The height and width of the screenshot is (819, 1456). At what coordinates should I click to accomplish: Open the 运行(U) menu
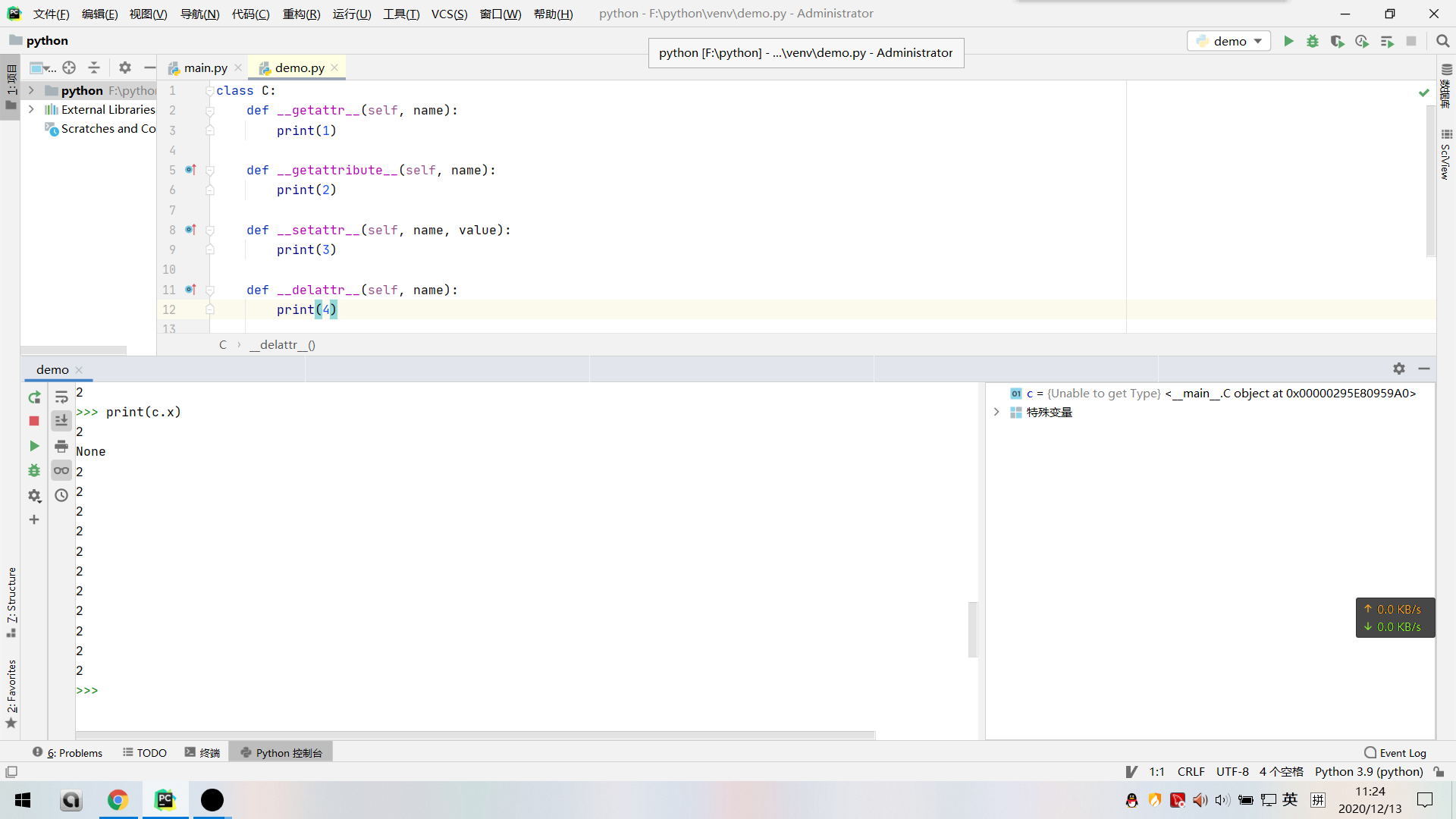tap(352, 14)
